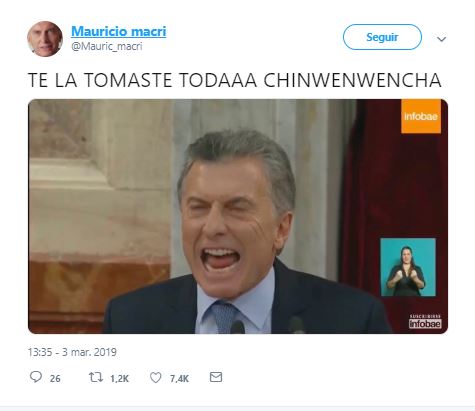Open the round profile avatar of Mauricio macri
The height and width of the screenshot is (411, 475).
[x=45, y=39]
